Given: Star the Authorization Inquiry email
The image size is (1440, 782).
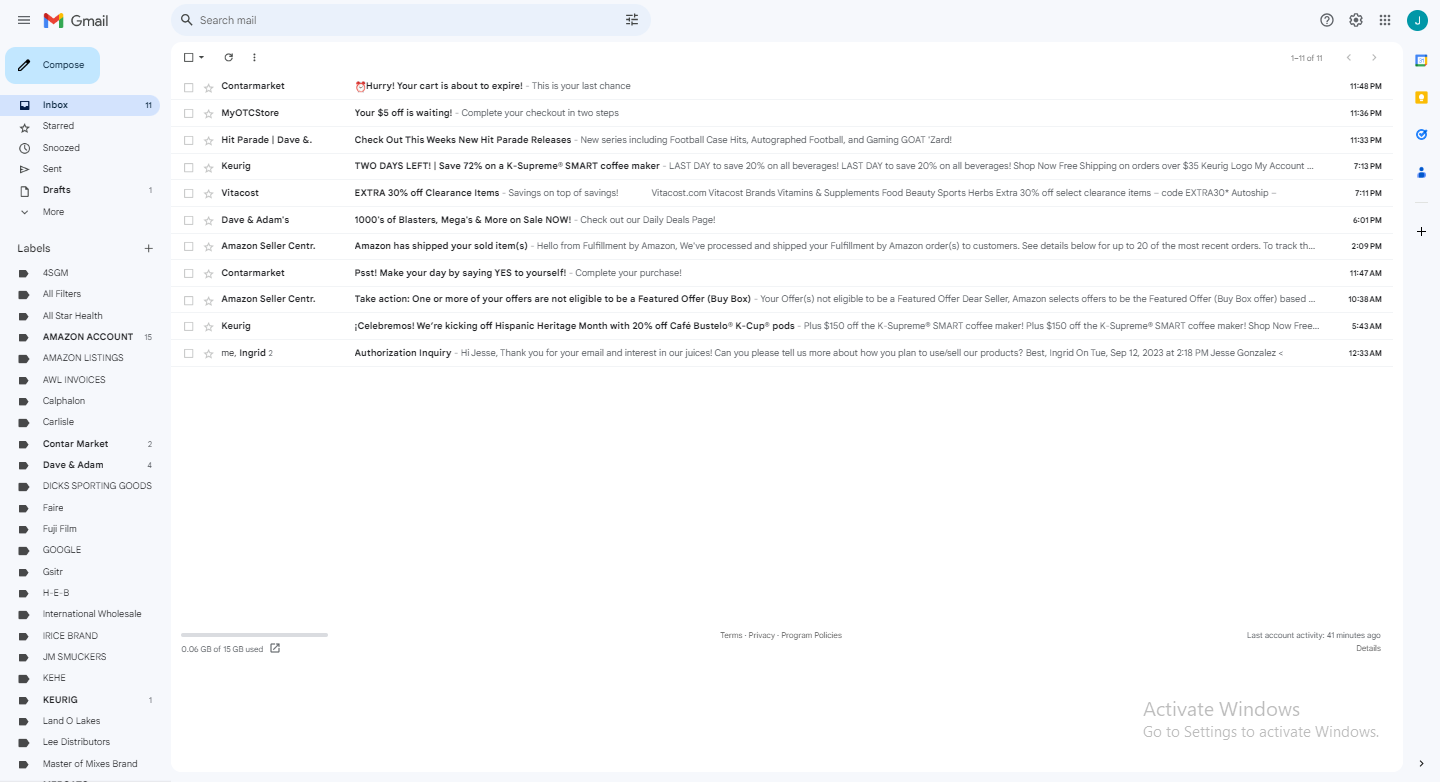Looking at the screenshot, I should click(208, 354).
